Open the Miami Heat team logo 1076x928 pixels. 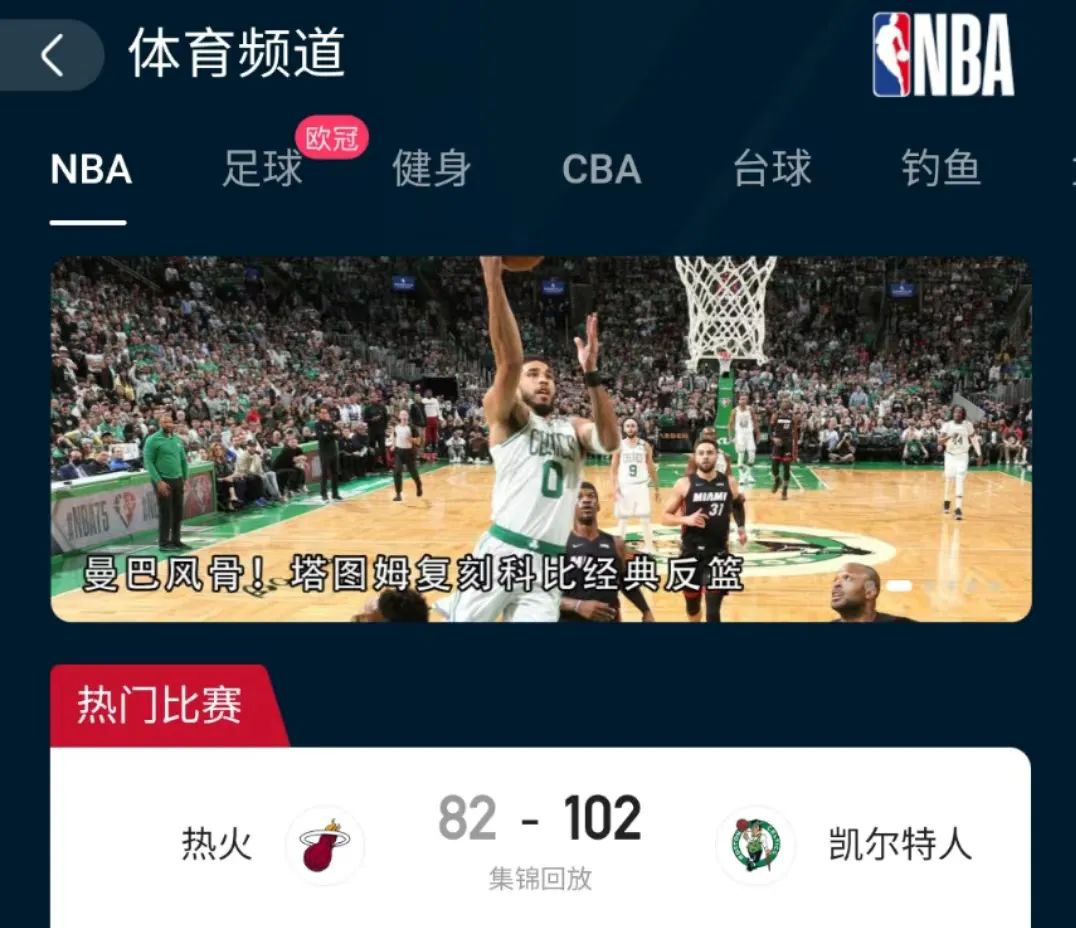point(325,845)
